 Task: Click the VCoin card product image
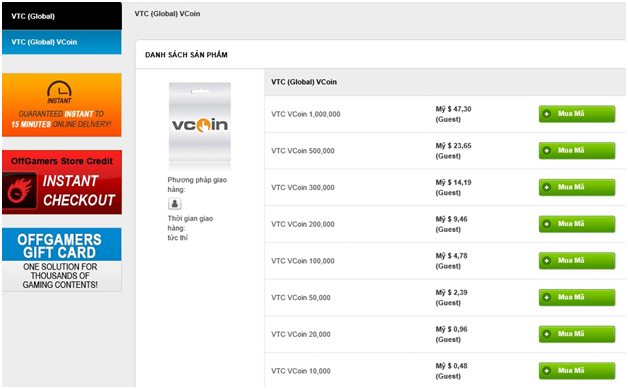tap(200, 122)
